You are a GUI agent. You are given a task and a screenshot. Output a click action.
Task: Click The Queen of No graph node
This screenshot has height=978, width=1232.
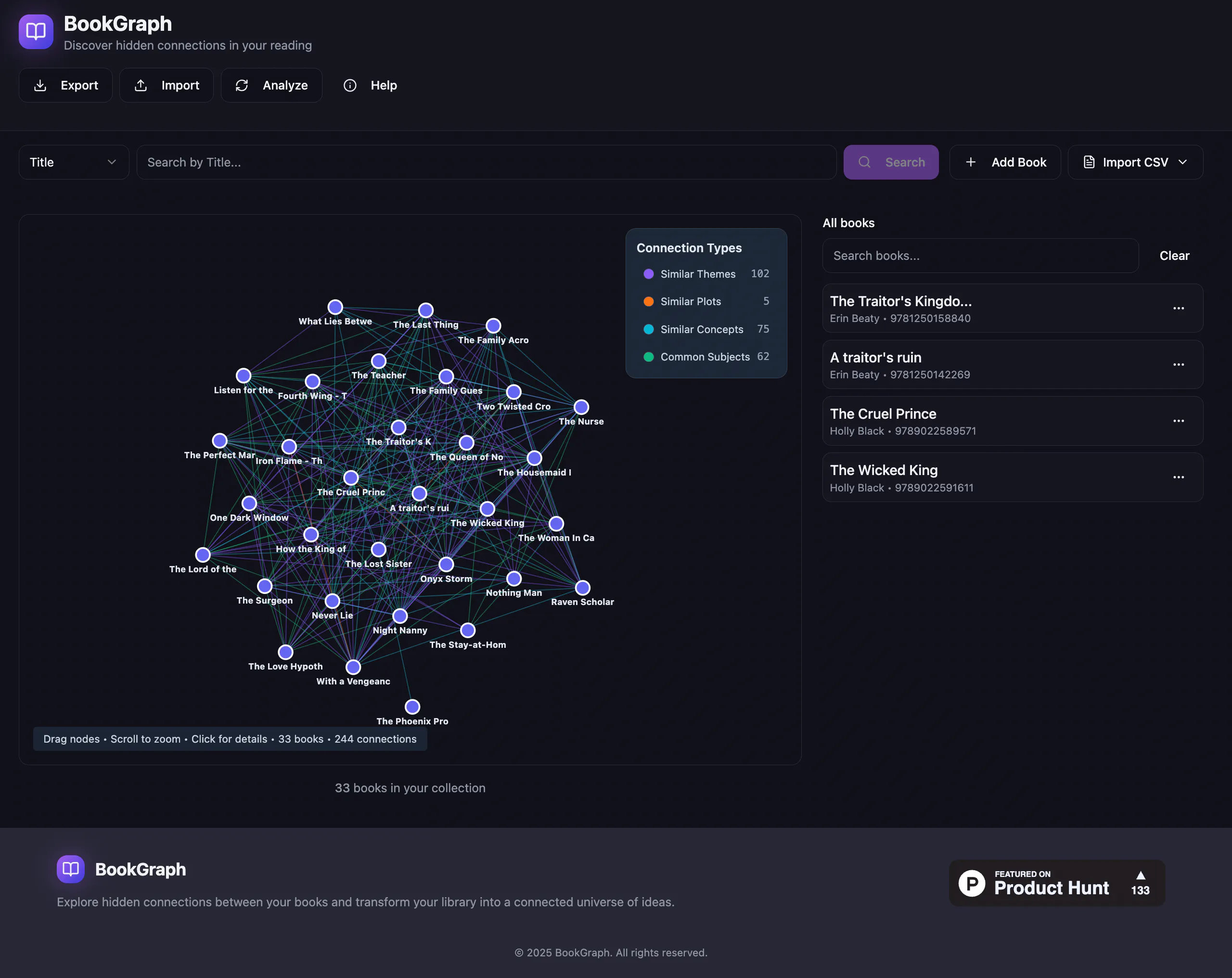click(467, 442)
